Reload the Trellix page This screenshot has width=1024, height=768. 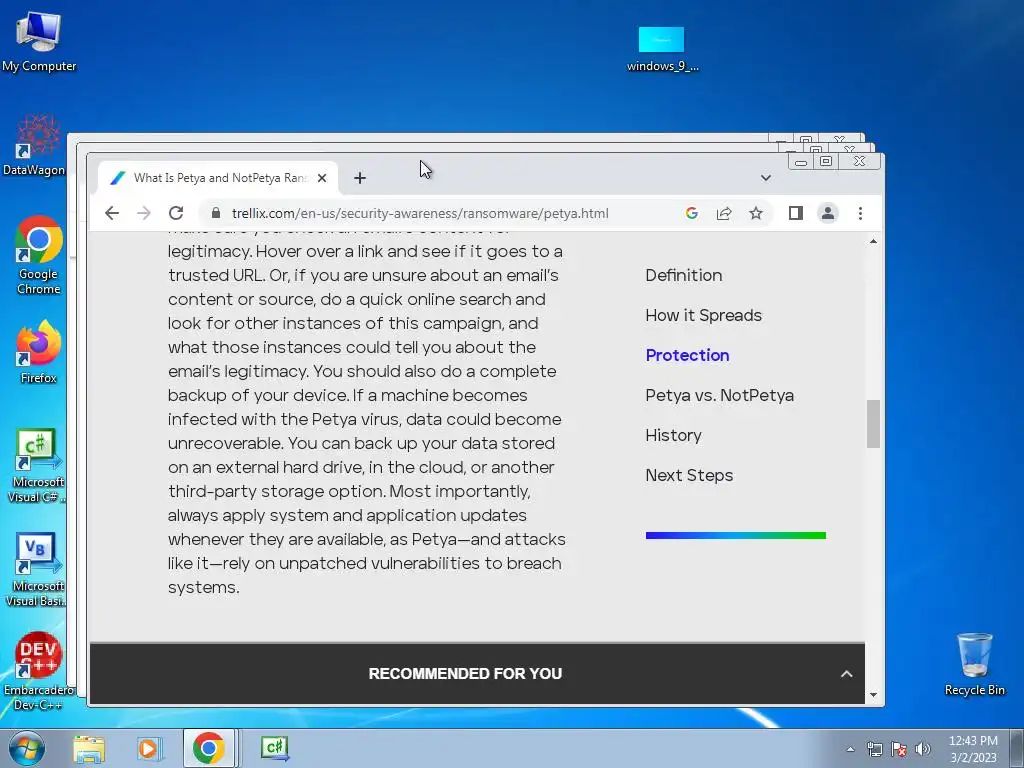click(x=176, y=213)
